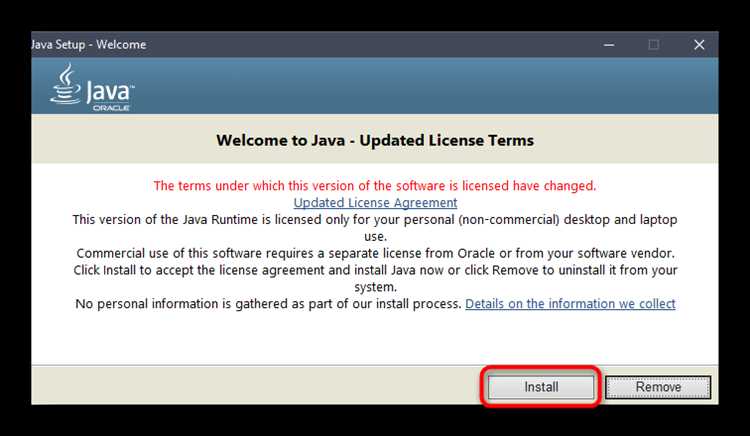750x436 pixels.
Task: Close the Java Setup dialog
Action: point(699,44)
